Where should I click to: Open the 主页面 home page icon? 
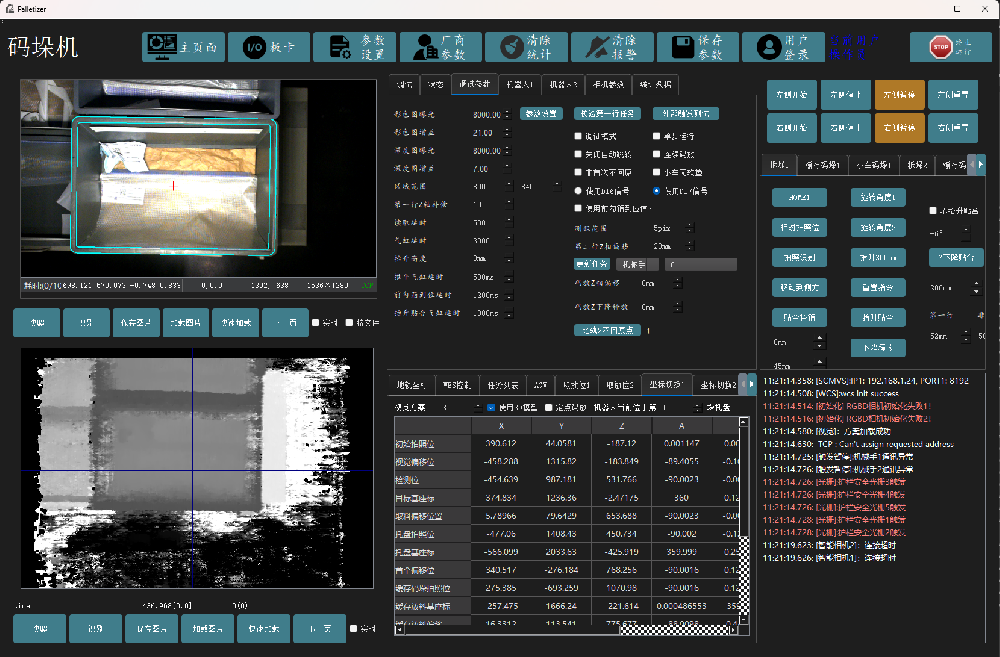pos(160,47)
